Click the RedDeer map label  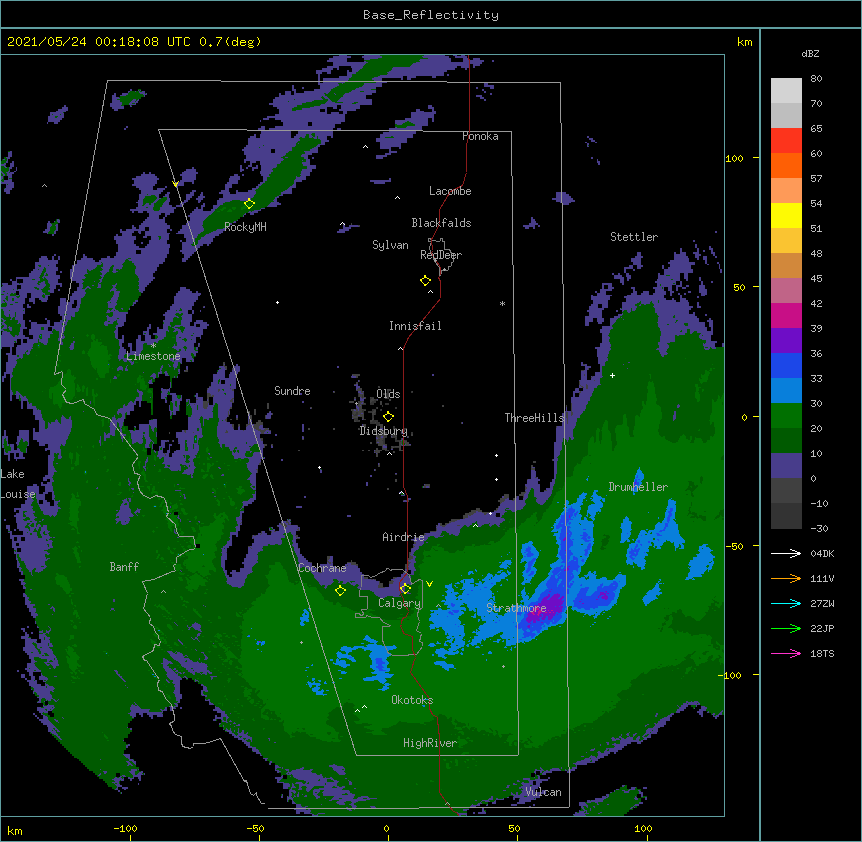click(x=441, y=255)
